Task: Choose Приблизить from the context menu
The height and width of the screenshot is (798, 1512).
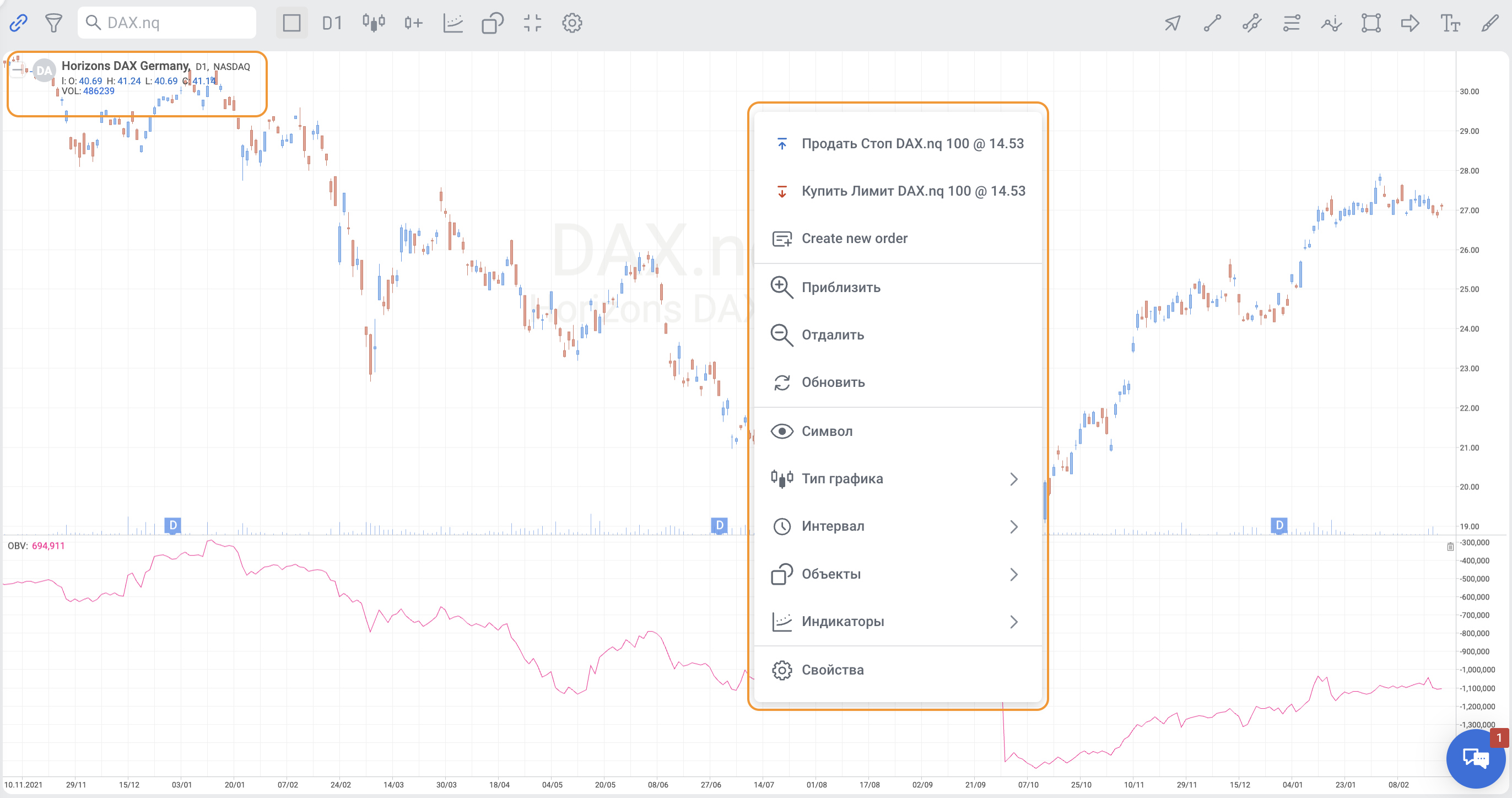Action: coord(840,287)
